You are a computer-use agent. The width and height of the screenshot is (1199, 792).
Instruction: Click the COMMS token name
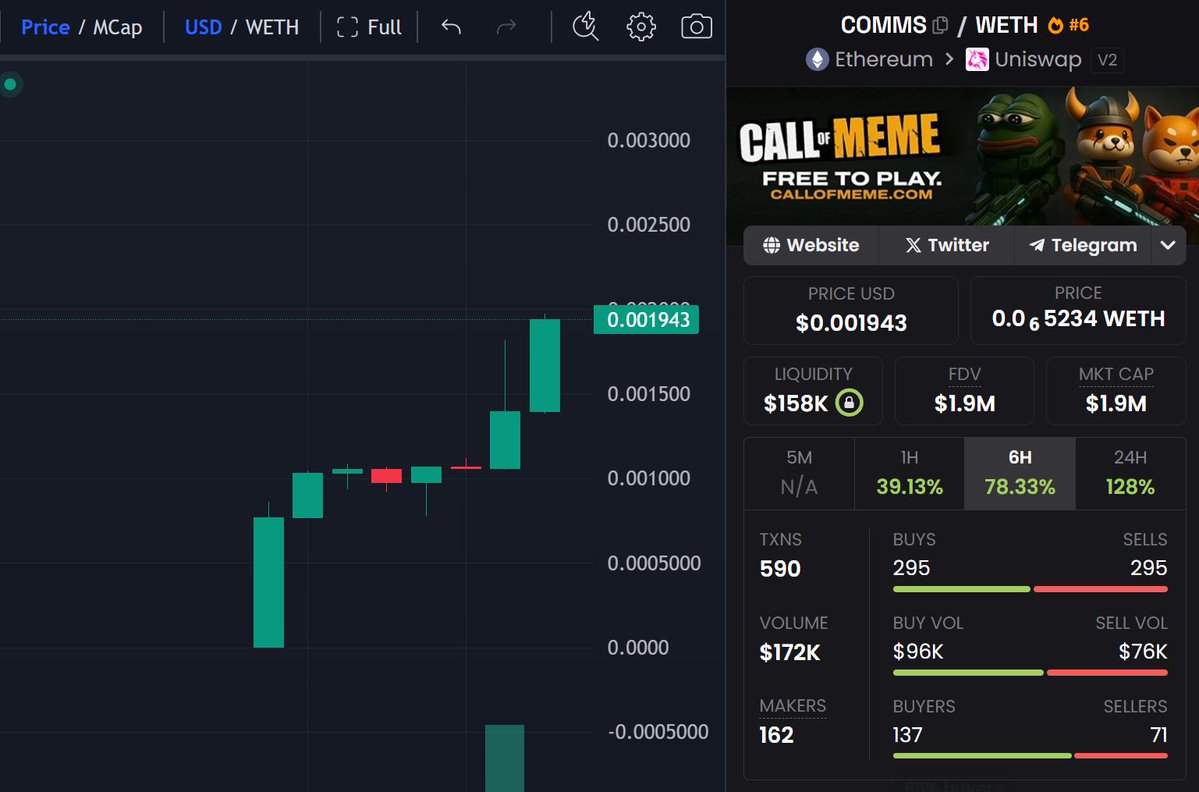[883, 25]
